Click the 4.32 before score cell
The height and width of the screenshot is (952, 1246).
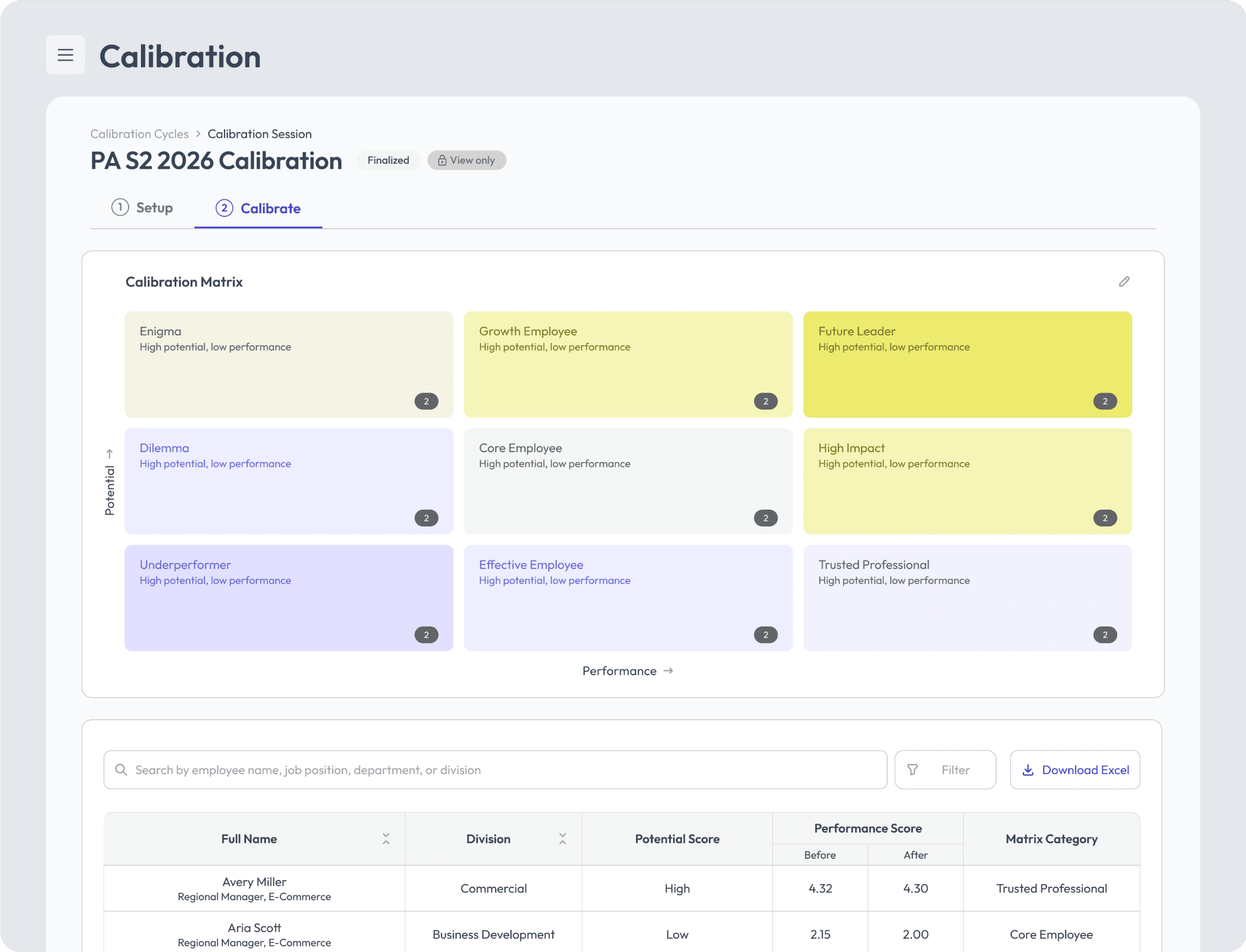tap(821, 888)
